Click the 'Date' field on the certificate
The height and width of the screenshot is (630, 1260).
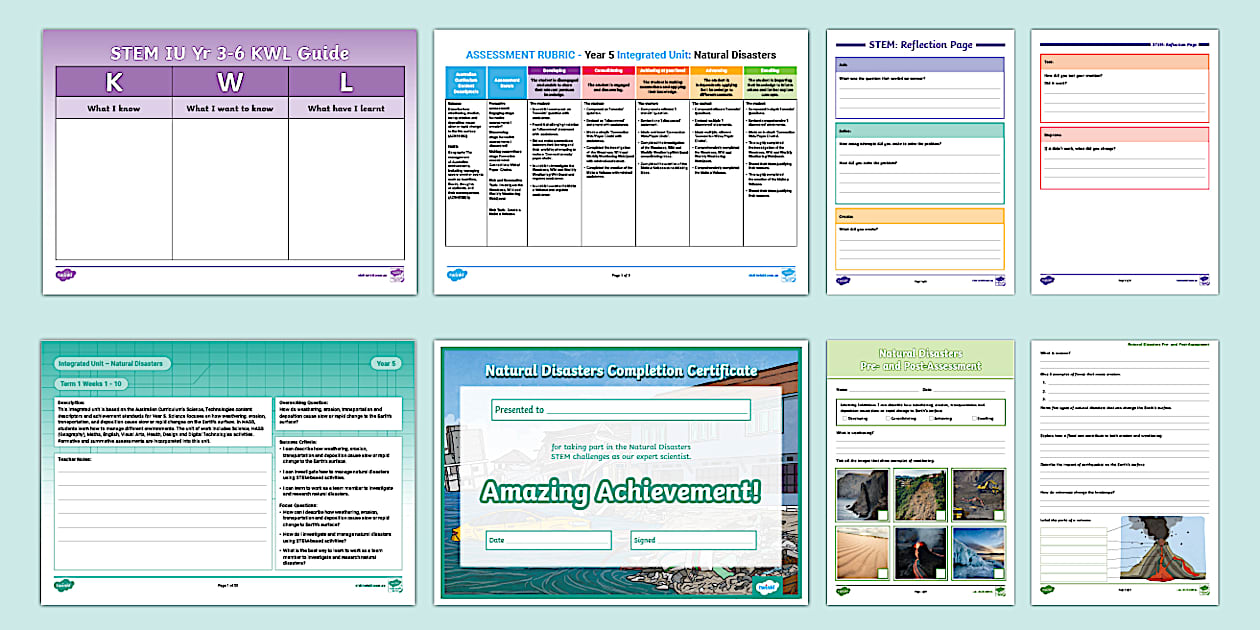547,540
